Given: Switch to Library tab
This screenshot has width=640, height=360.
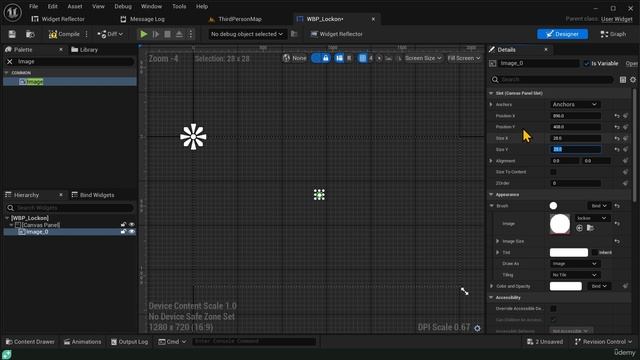Looking at the screenshot, I should click(x=84, y=50).
